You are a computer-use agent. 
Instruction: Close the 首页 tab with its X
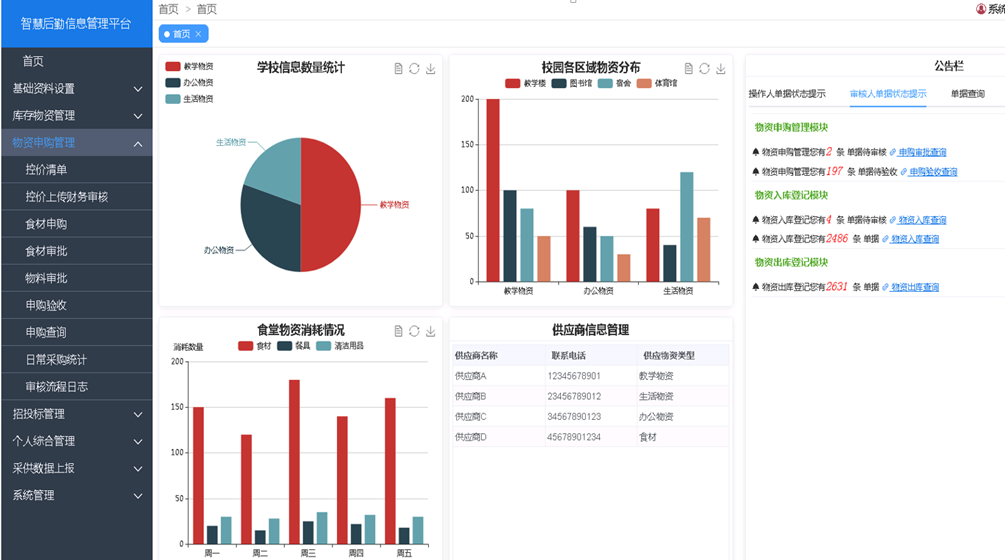click(x=198, y=34)
